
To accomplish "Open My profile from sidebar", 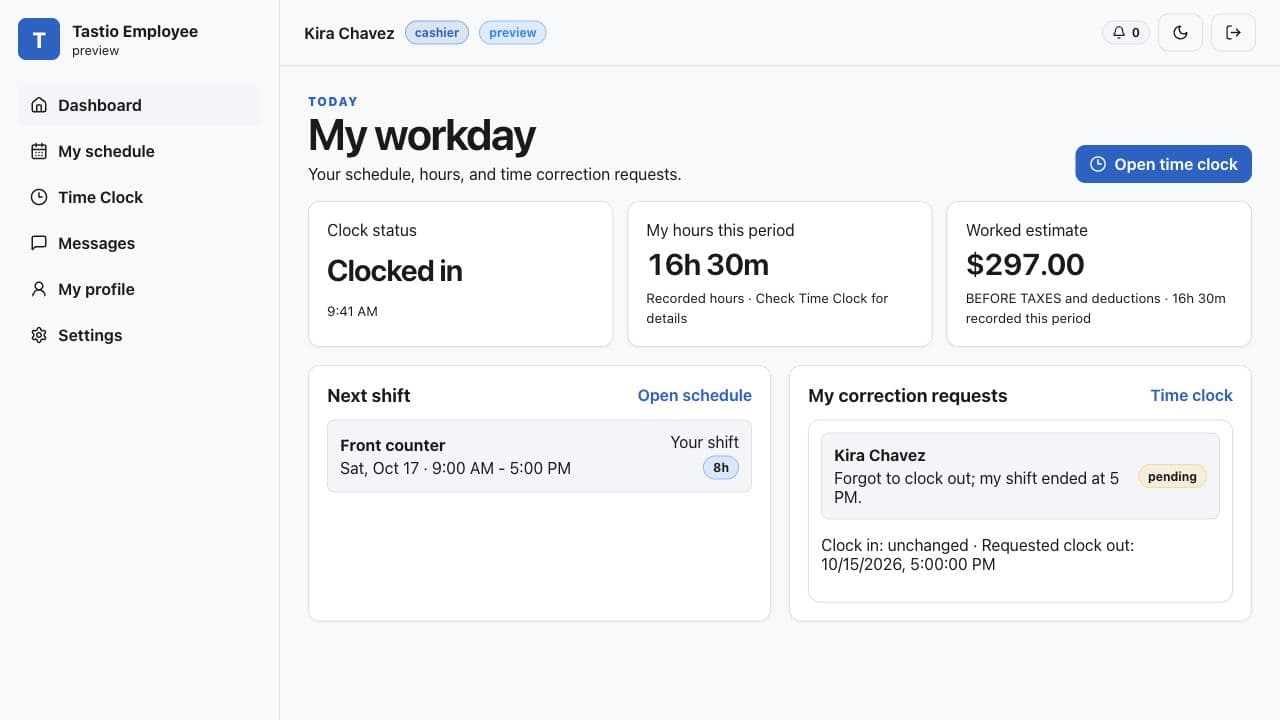I will 140,289.
